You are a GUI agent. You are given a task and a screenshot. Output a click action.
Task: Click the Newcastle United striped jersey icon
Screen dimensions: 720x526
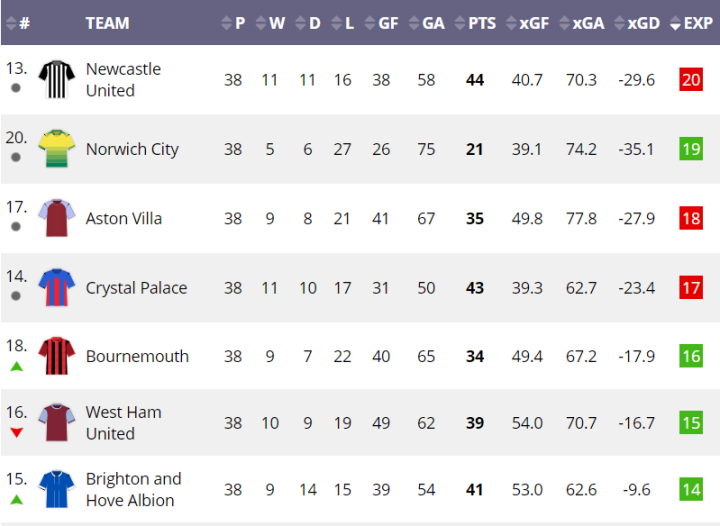pos(56,79)
